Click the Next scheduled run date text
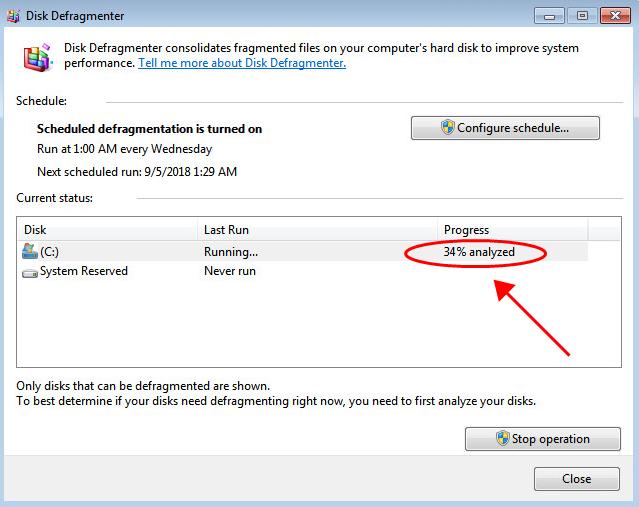639x507 pixels. 137,172
